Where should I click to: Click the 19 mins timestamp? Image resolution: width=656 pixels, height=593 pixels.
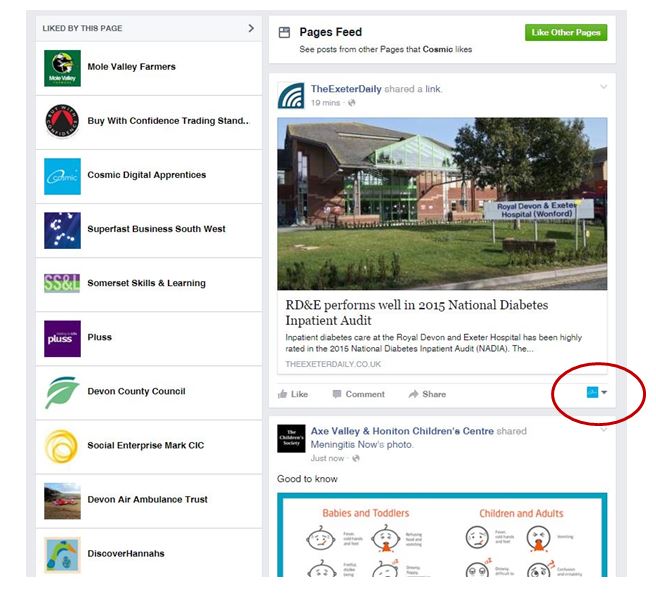[325, 103]
